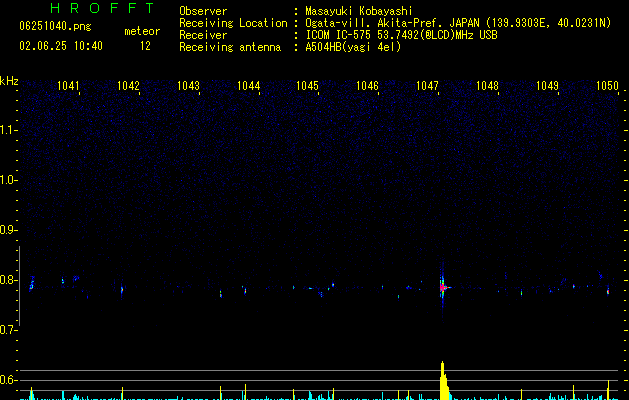Select the observer name Masayuki Kobayashi
This screenshot has width=629, height=400.
pos(359,11)
